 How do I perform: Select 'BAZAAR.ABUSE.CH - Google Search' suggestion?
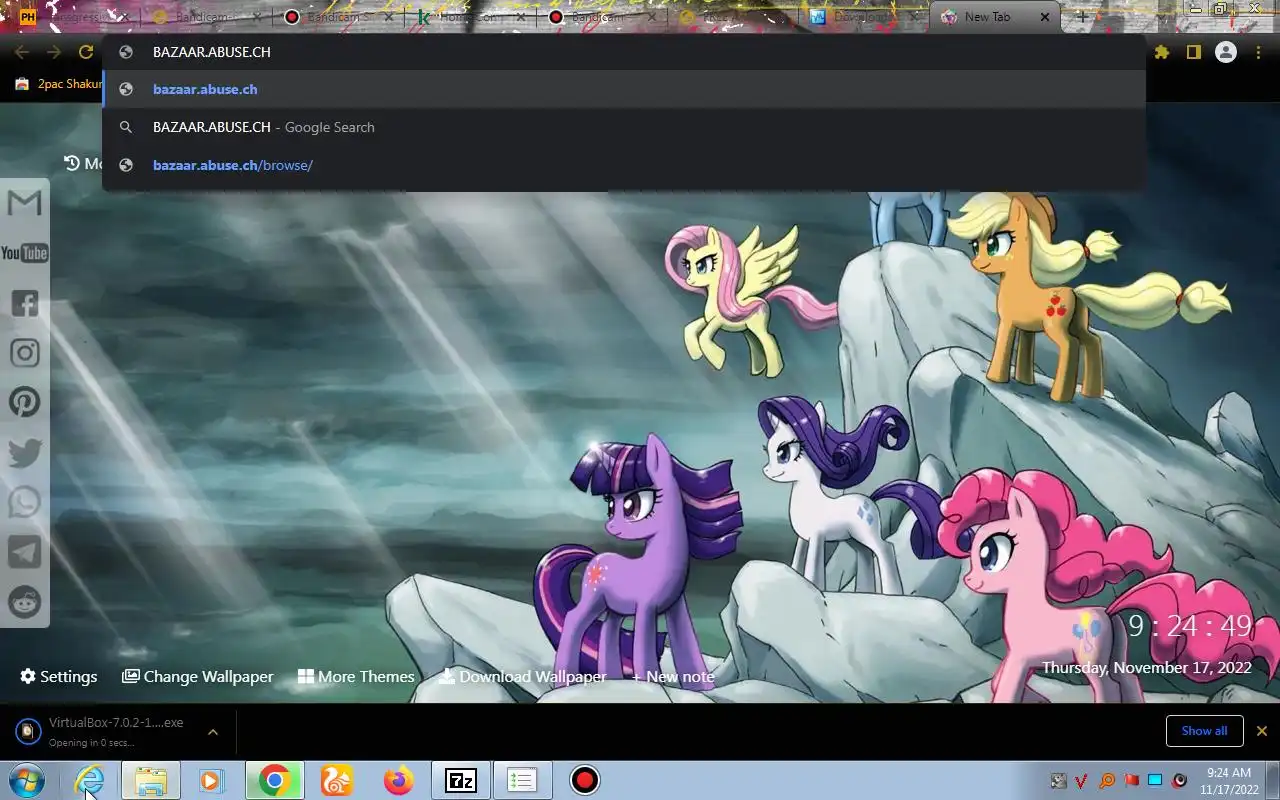point(624,127)
